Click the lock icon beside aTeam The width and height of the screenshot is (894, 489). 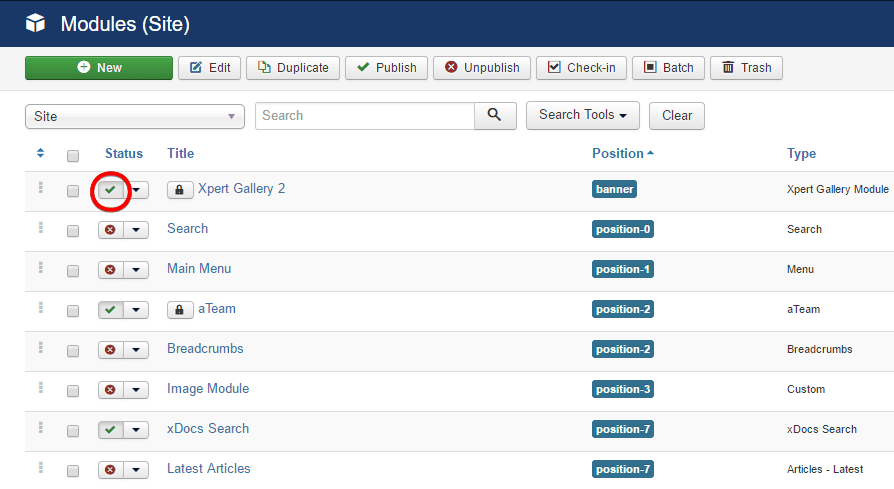point(180,310)
